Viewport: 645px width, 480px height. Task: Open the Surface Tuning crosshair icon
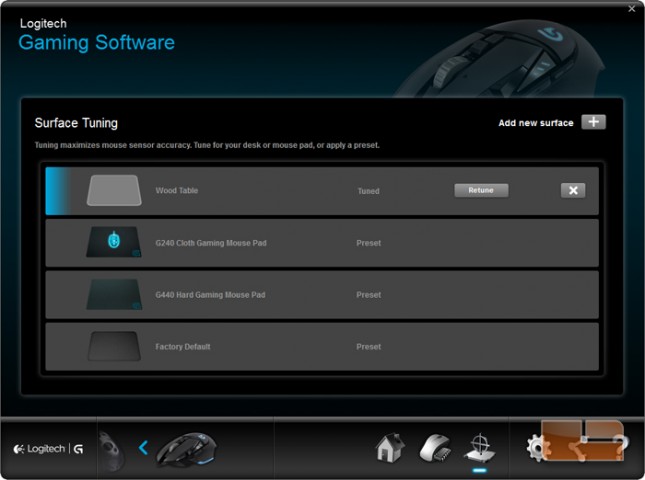pos(480,448)
